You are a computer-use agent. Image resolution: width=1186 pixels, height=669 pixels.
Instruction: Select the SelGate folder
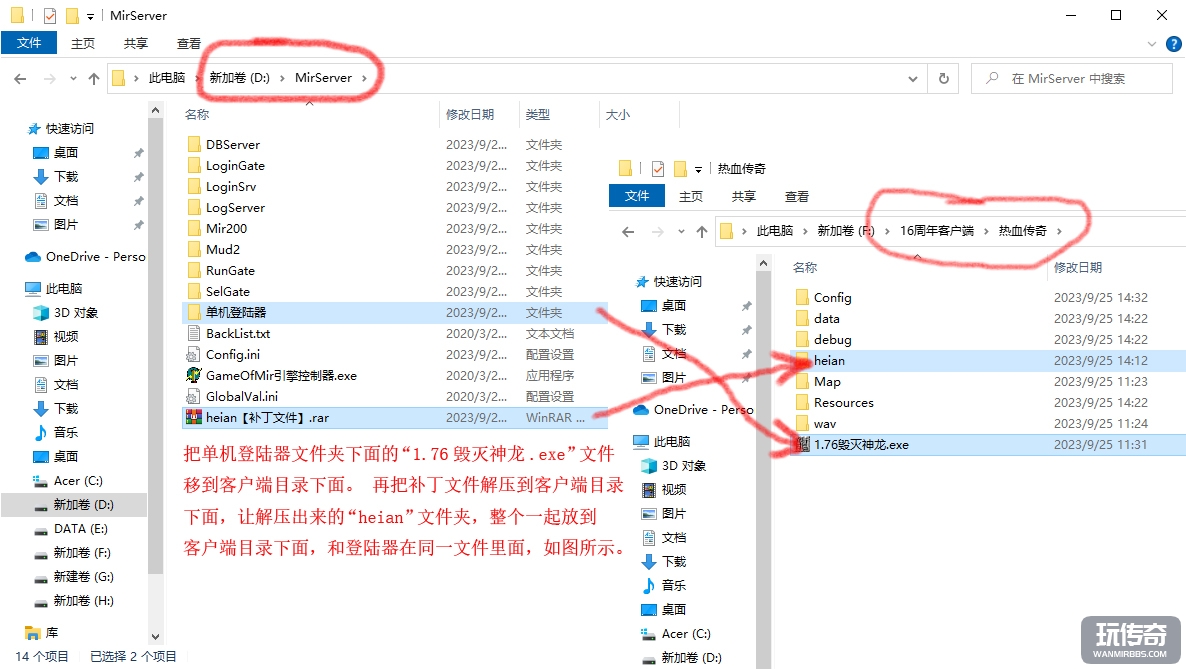pos(228,291)
